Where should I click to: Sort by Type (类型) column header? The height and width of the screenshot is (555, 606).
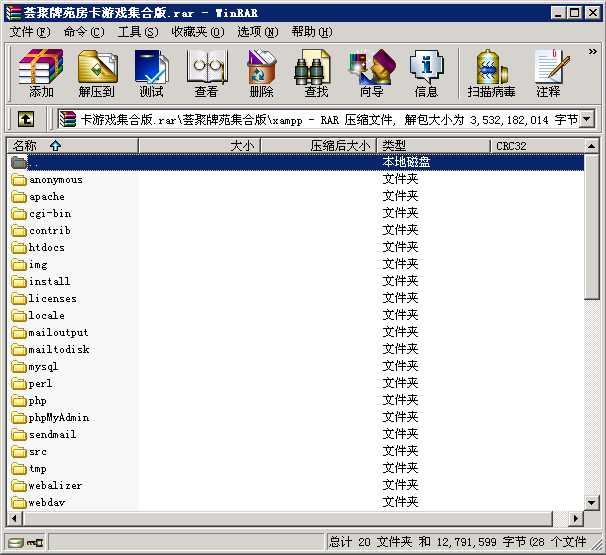click(x=433, y=146)
